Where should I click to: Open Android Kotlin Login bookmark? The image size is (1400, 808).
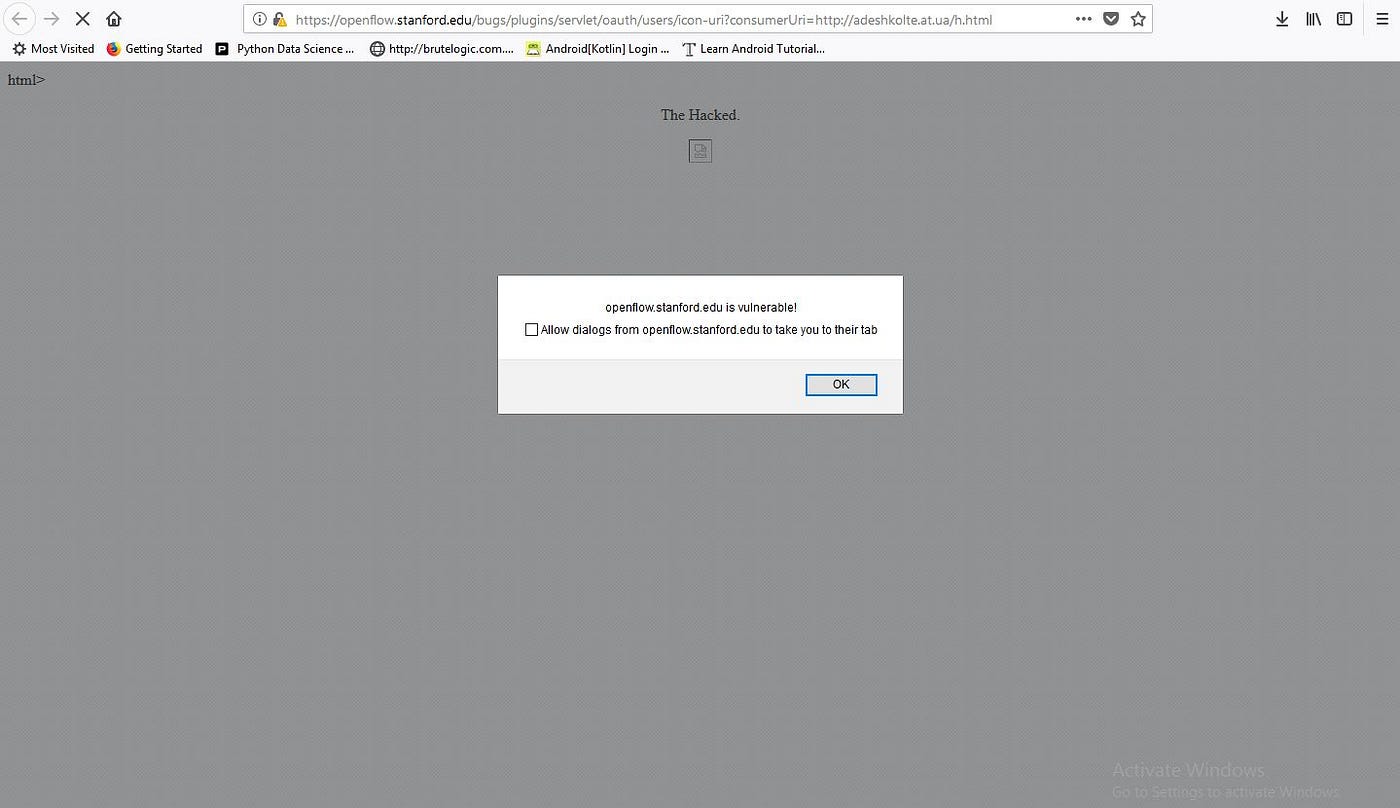(598, 48)
